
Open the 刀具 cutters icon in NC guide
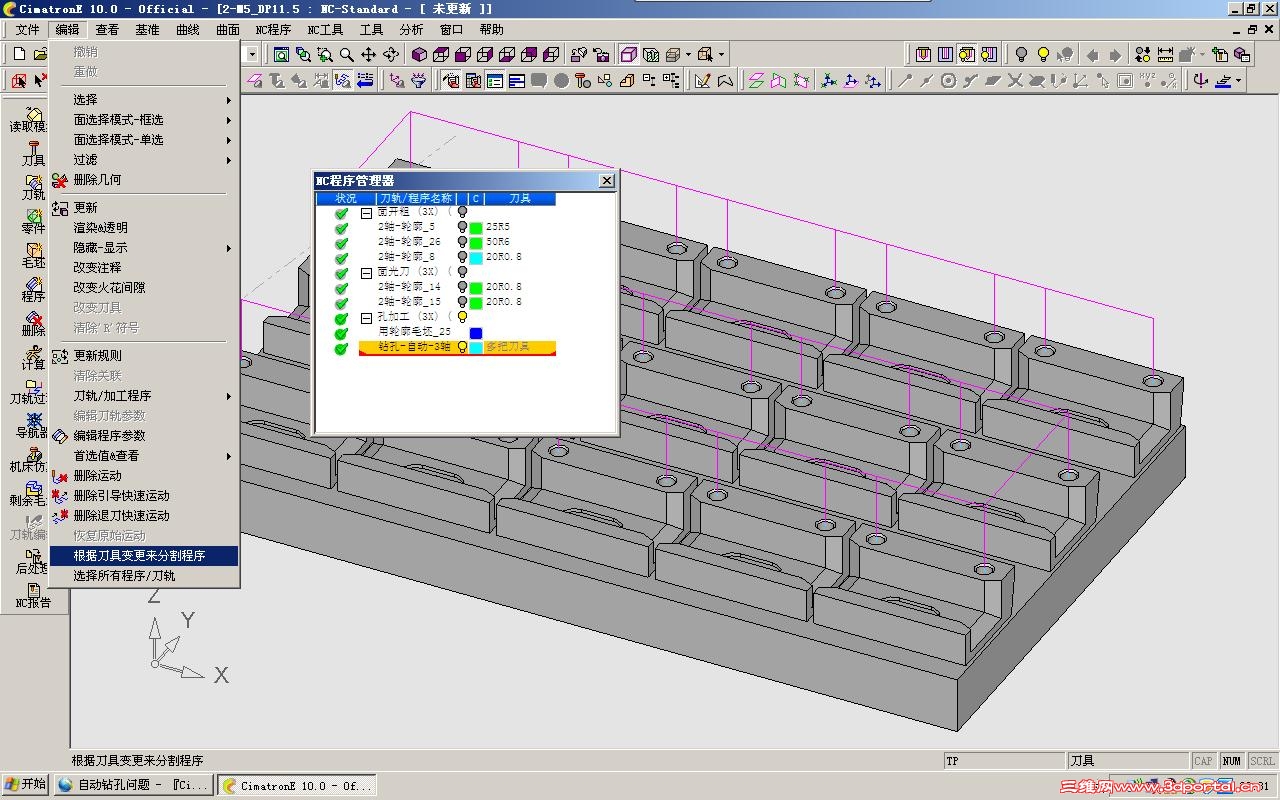pyautogui.click(x=33, y=152)
